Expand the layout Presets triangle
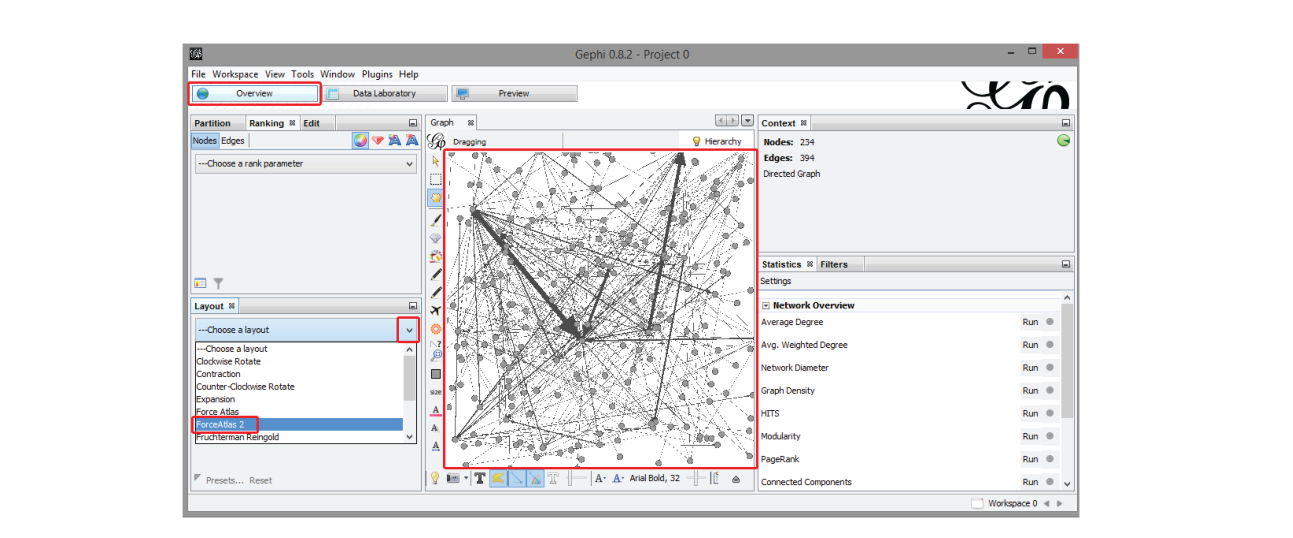Viewport: 1293px width, 538px height. point(198,479)
